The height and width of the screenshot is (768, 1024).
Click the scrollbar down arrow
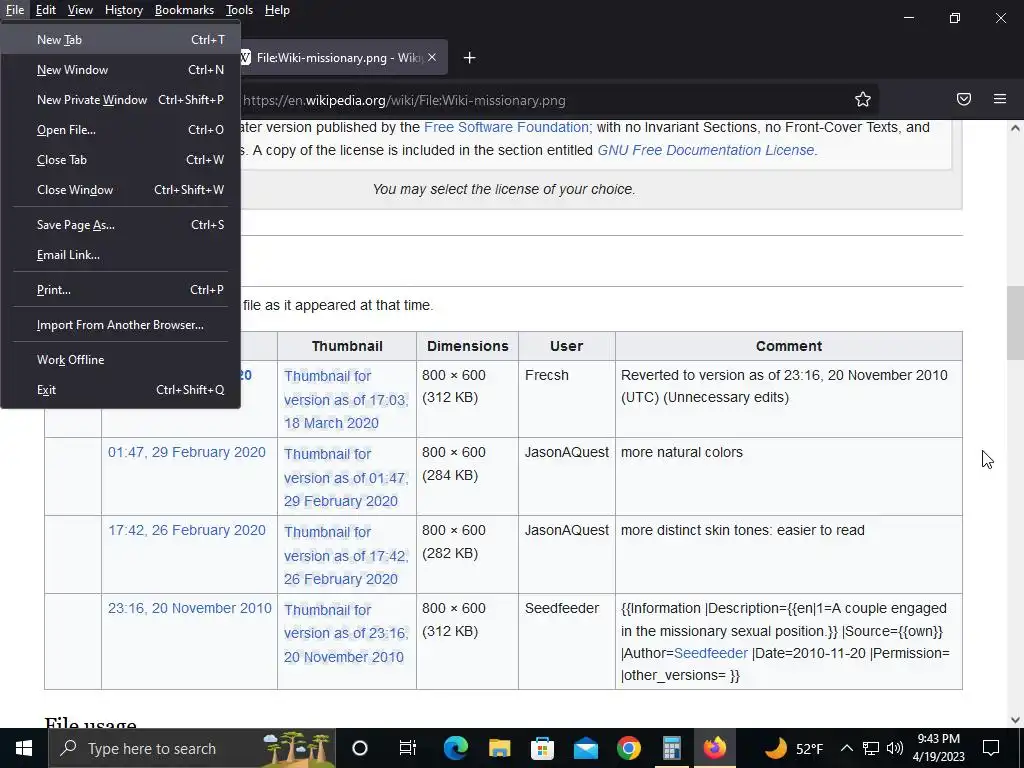tap(1015, 720)
